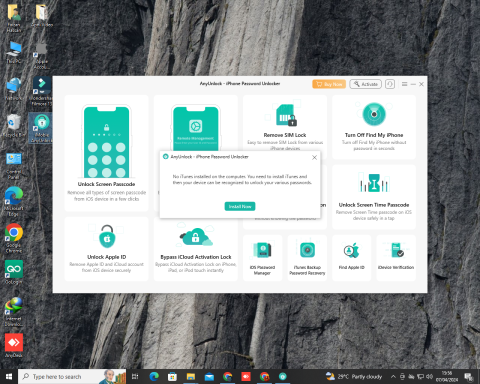Open the Unlock Screen Time Passcode hourglass icon
Screen dimensions: 480x384
[x=374, y=182]
